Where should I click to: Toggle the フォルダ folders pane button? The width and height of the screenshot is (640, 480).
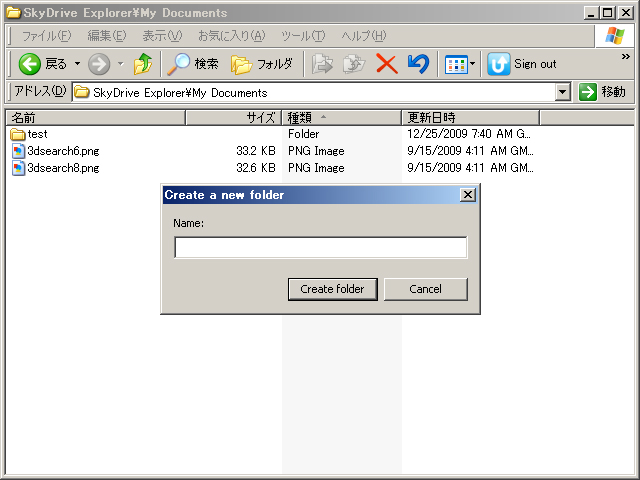click(262, 64)
